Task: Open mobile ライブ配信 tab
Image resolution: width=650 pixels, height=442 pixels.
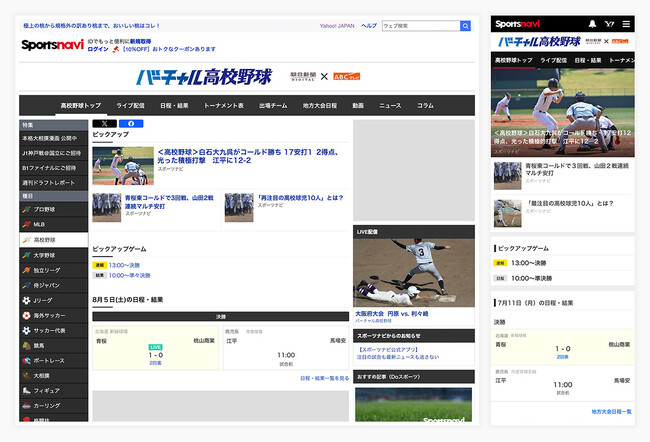Action: 553,61
